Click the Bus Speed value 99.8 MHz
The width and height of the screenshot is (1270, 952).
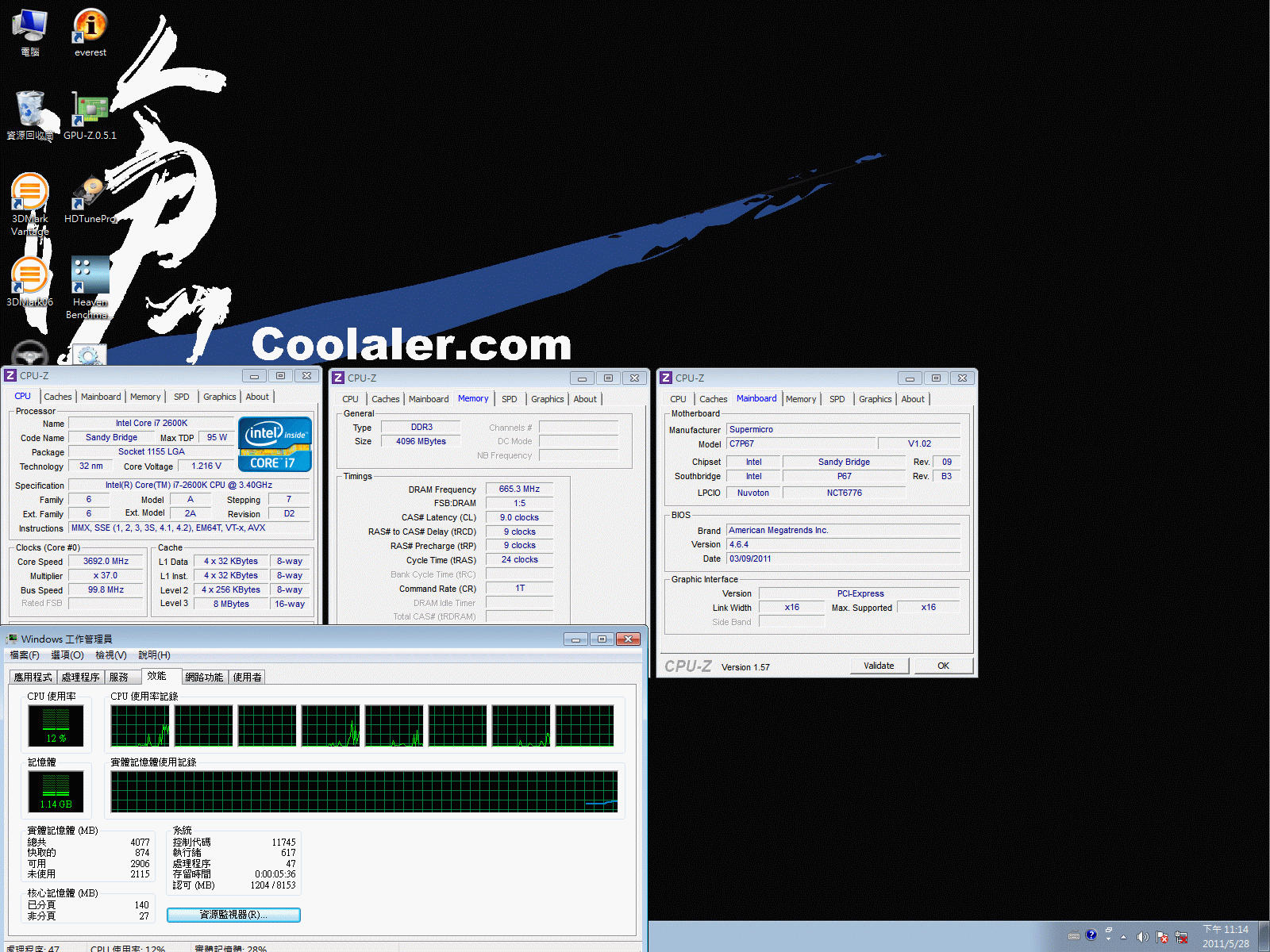[106, 589]
